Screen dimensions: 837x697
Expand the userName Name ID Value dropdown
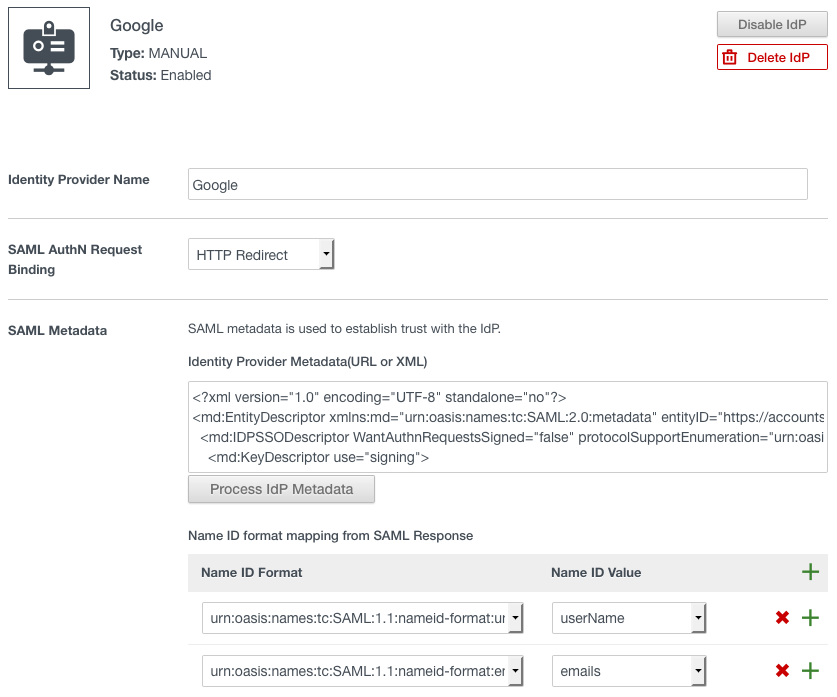click(629, 618)
